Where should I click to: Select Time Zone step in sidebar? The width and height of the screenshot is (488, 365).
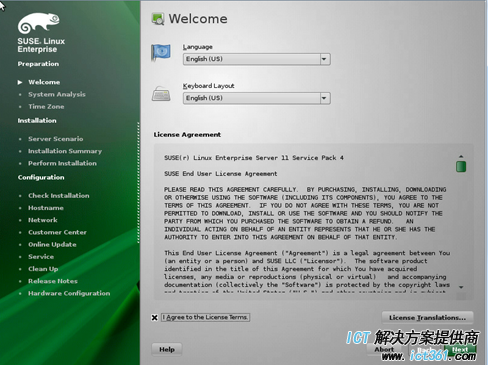(46, 107)
